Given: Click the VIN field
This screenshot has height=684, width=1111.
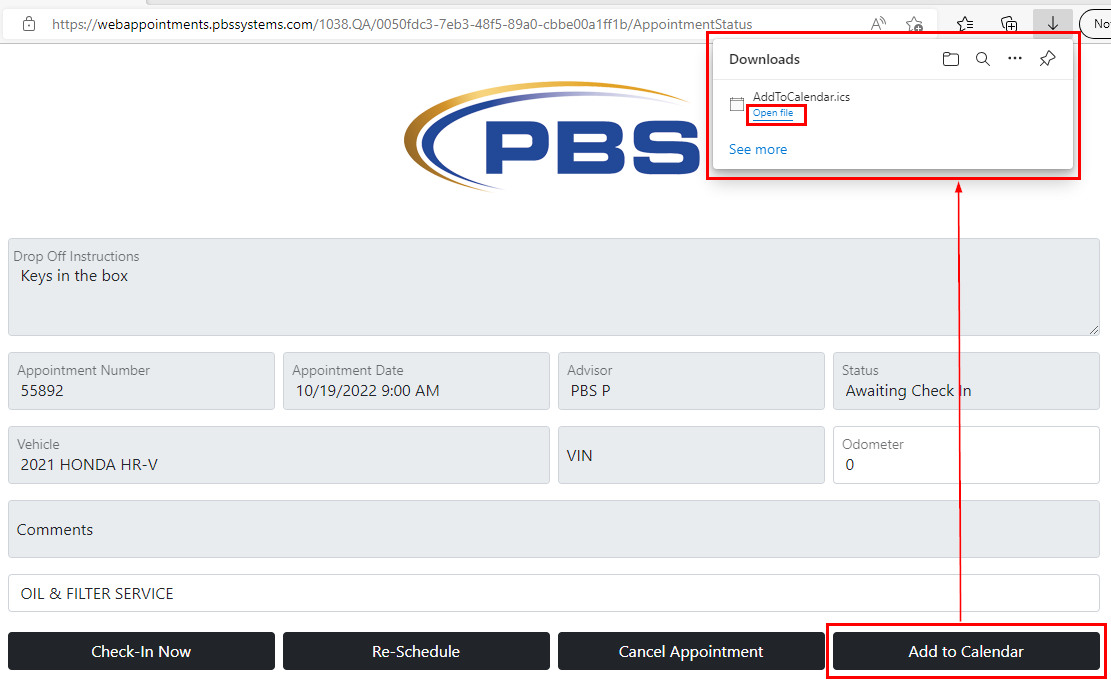Looking at the screenshot, I should pyautogui.click(x=691, y=455).
